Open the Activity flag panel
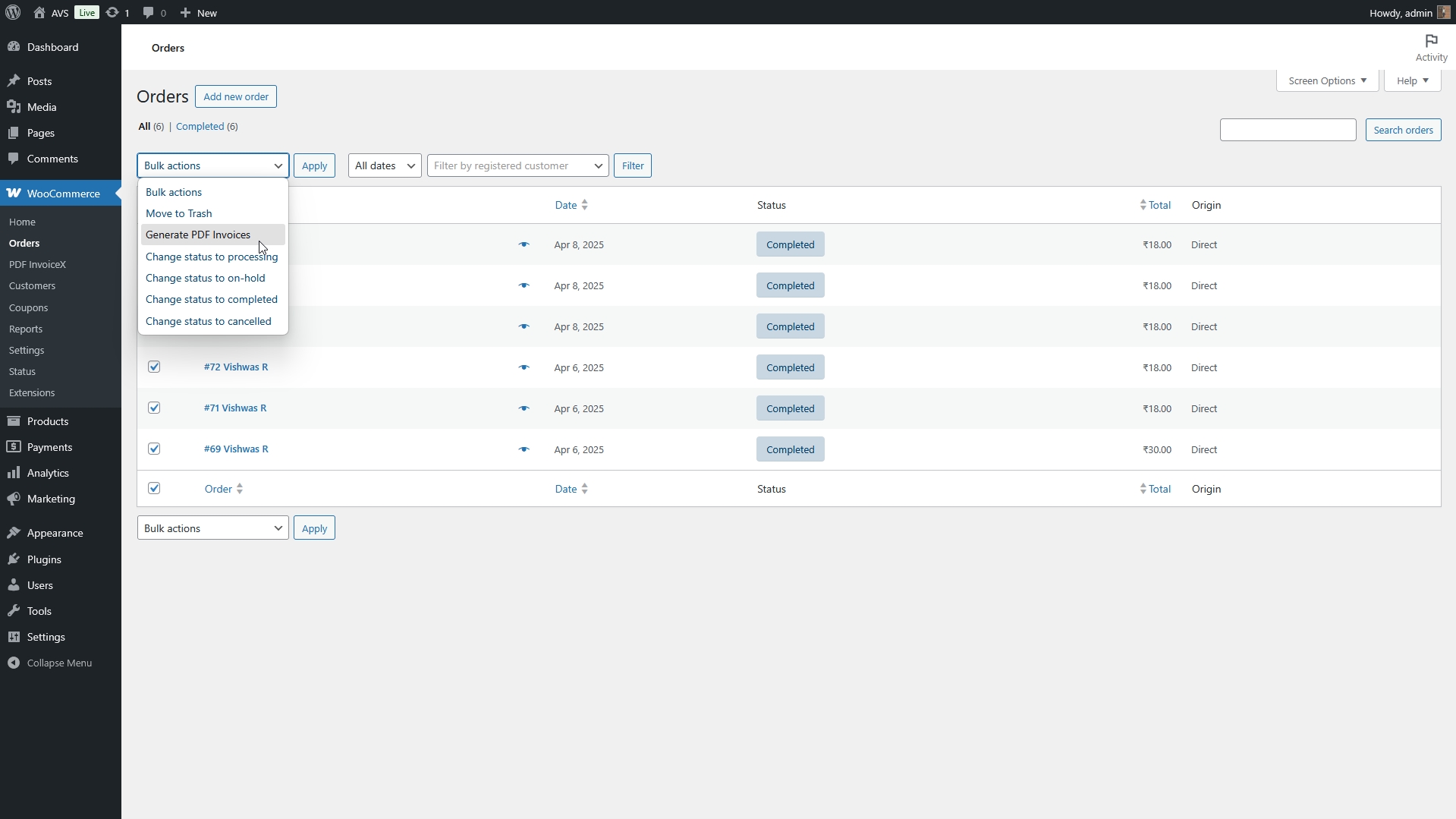Image resolution: width=1456 pixels, height=819 pixels. 1431,47
